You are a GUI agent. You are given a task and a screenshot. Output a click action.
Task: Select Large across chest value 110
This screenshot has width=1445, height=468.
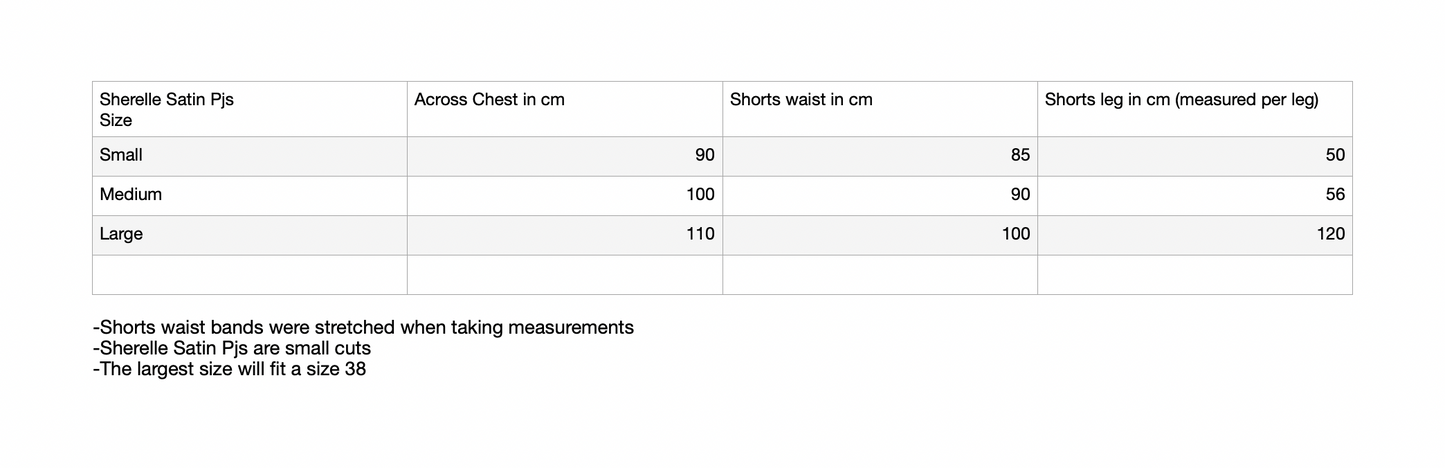[x=700, y=234]
